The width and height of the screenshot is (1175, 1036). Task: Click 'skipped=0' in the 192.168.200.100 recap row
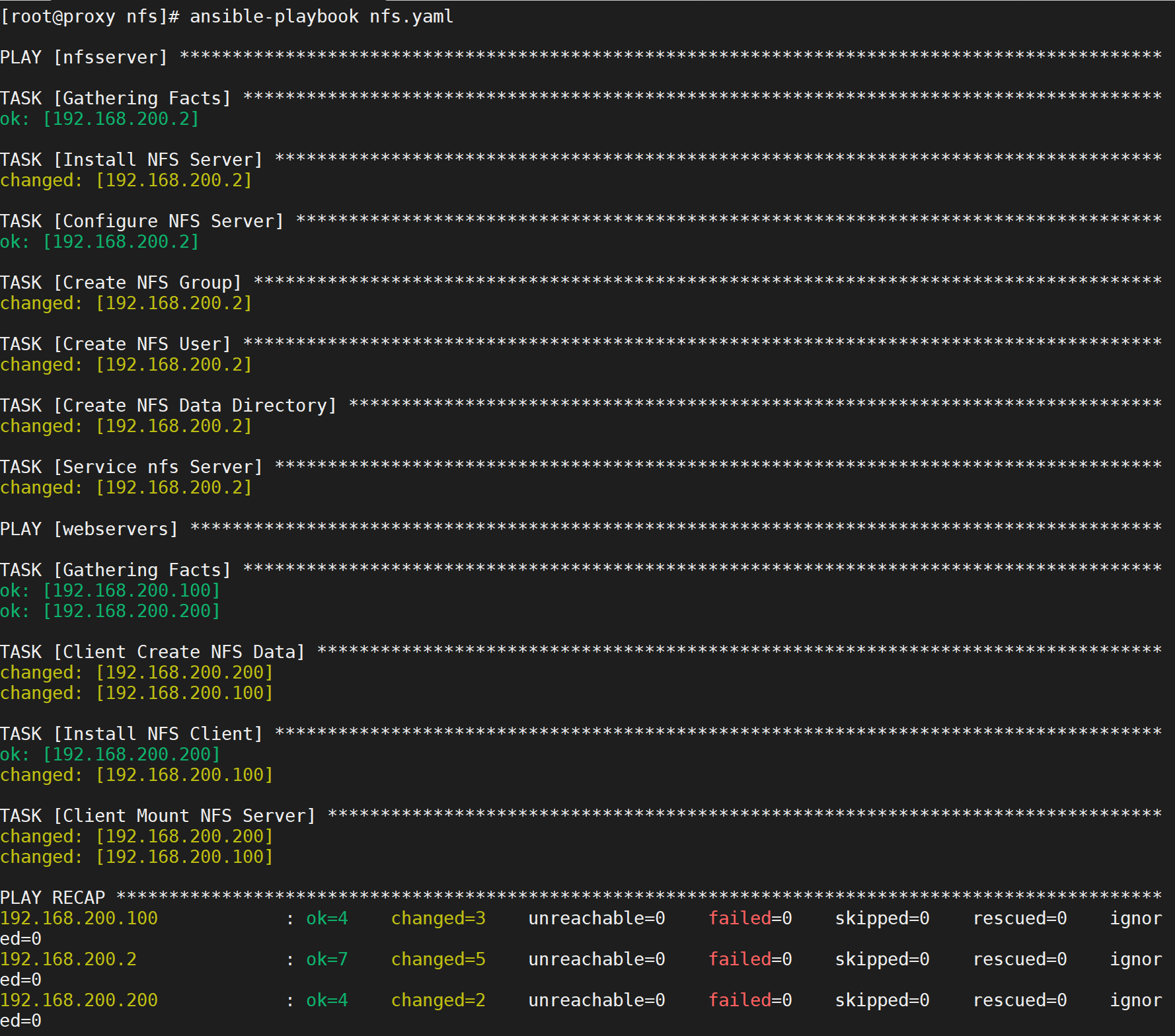point(882,918)
